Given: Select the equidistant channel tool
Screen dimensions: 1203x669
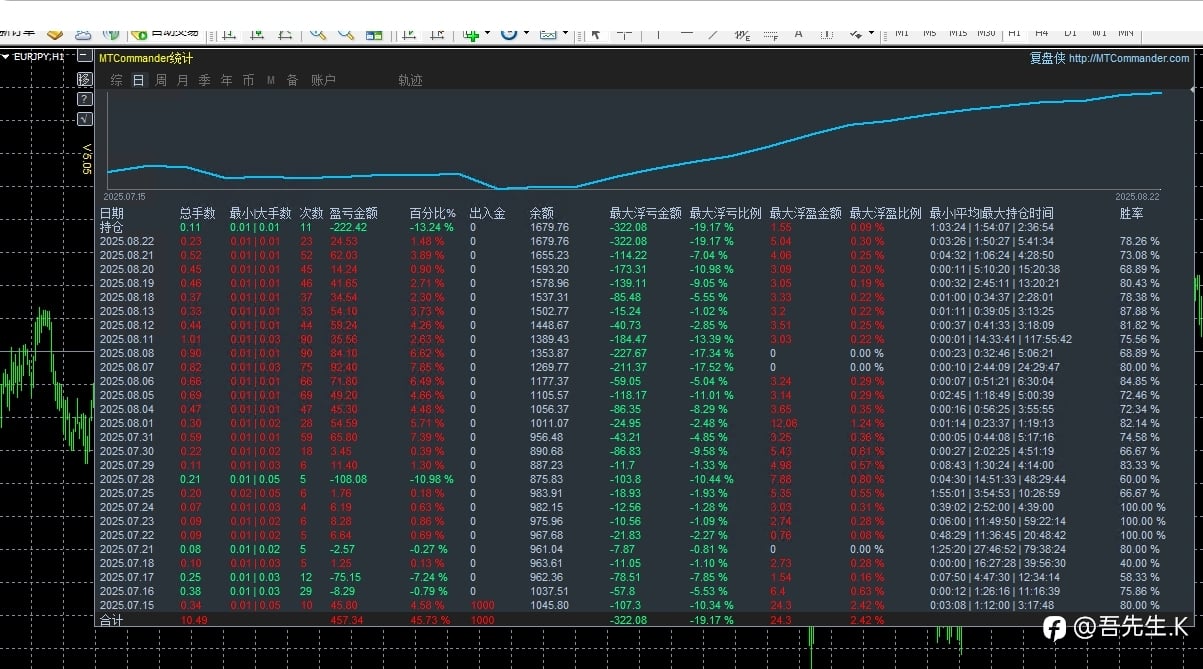Looking at the screenshot, I should pyautogui.click(x=742, y=35).
